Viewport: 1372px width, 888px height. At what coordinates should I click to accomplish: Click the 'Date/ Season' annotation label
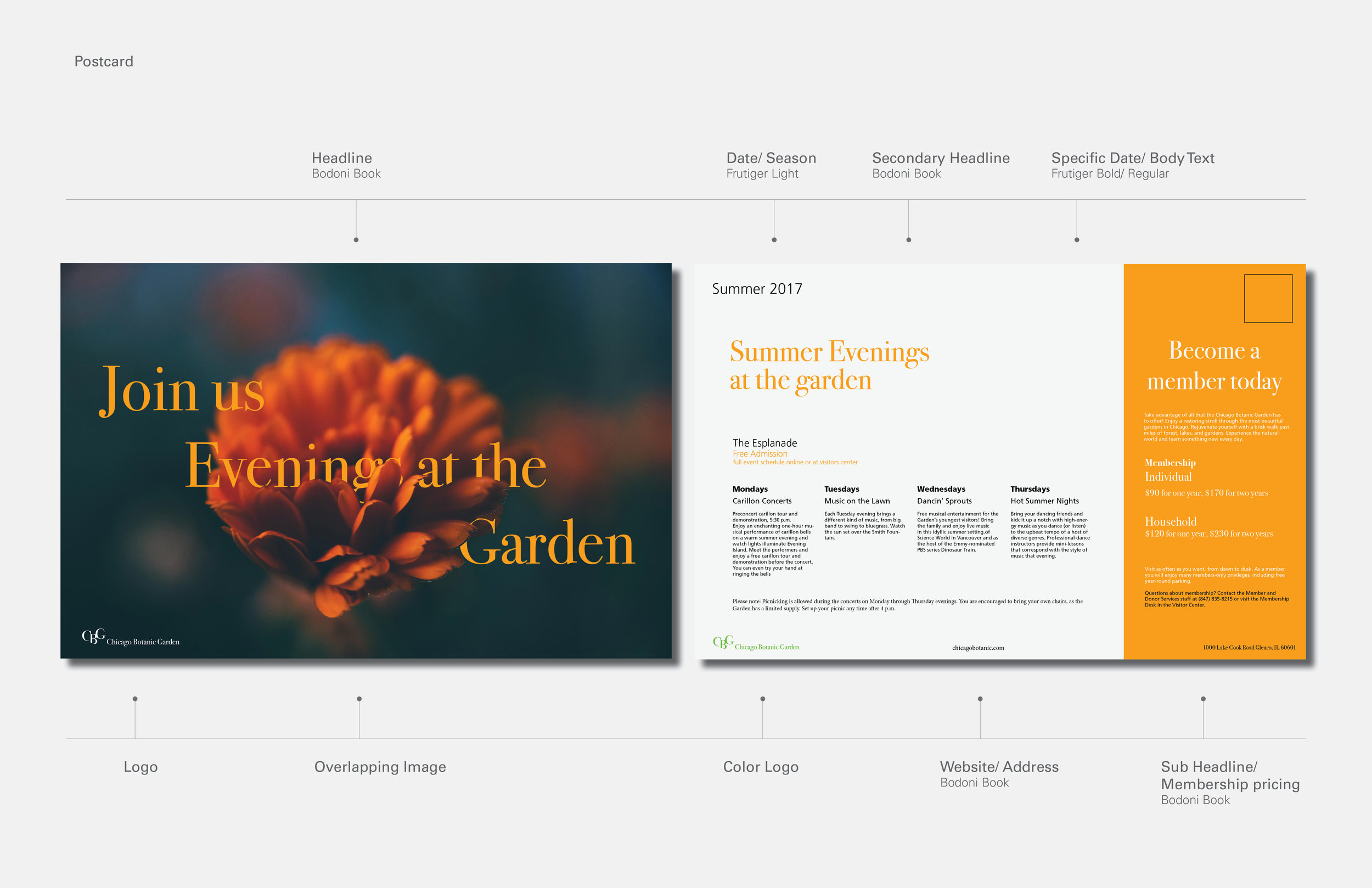tap(771, 158)
